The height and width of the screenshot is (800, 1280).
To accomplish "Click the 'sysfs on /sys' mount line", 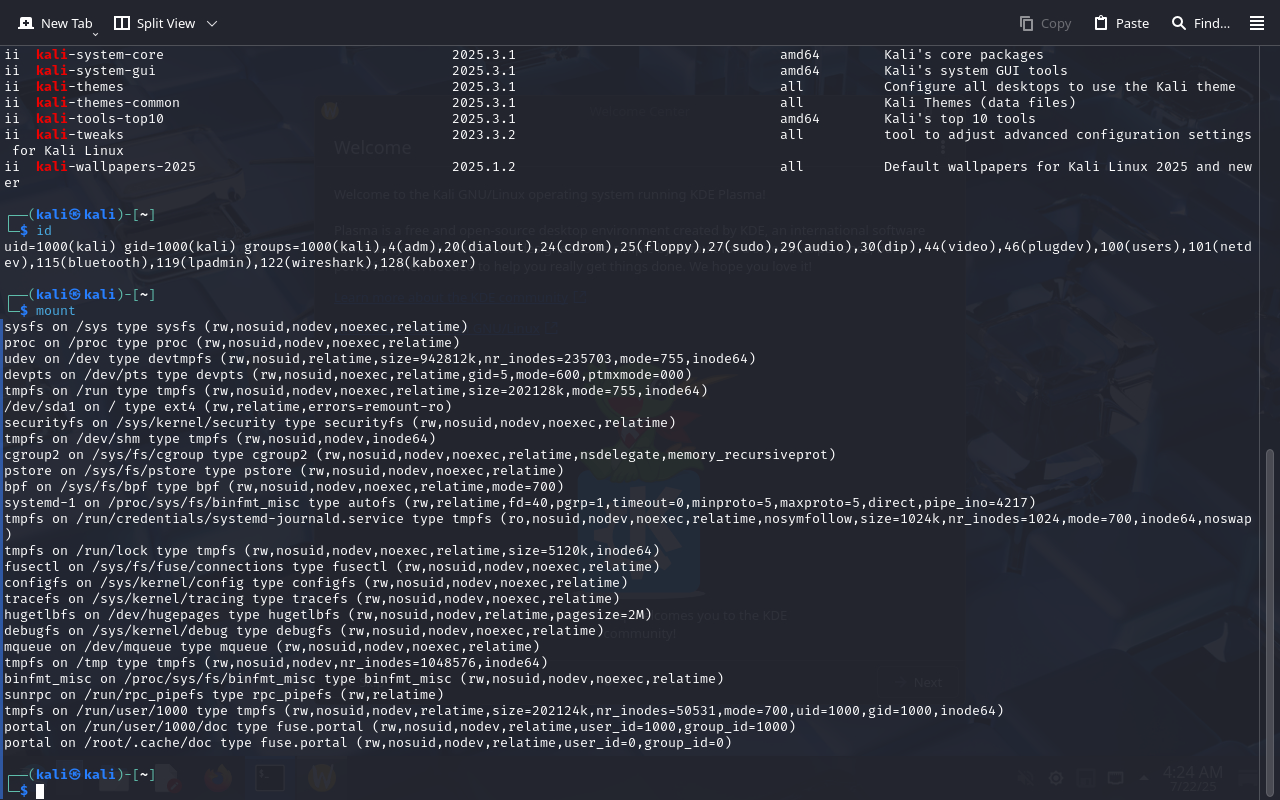I will click(x=236, y=327).
